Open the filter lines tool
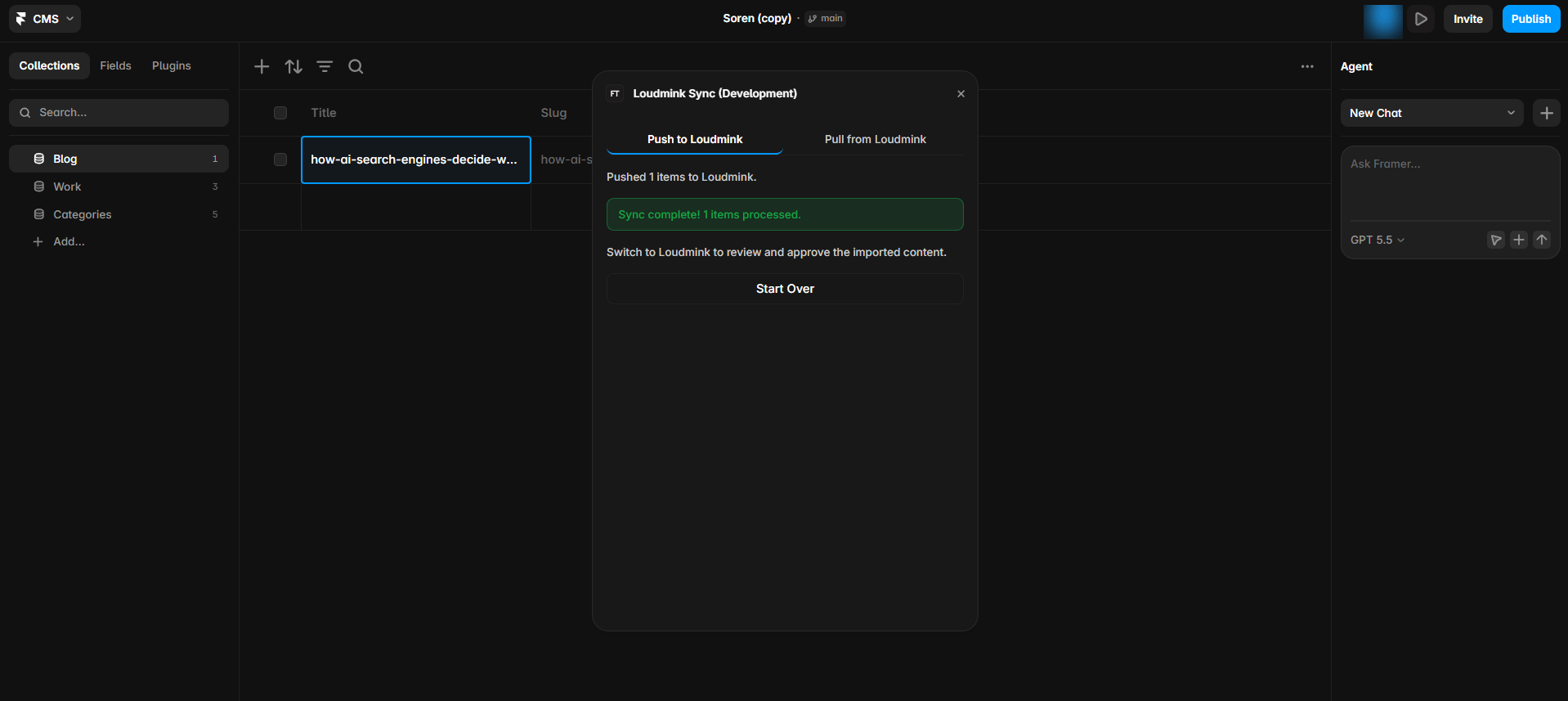 coord(325,66)
